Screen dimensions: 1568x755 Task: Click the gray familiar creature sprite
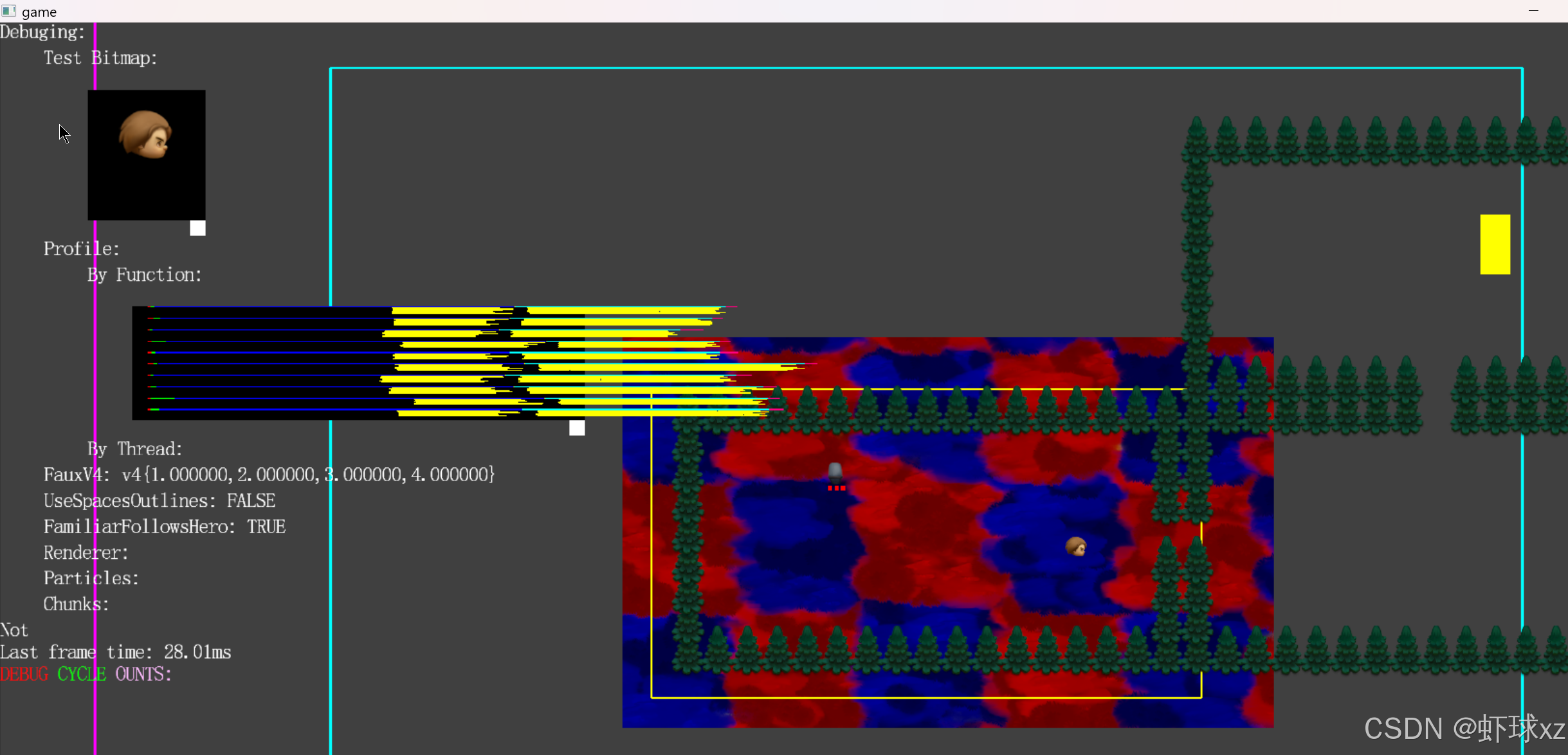(x=835, y=473)
